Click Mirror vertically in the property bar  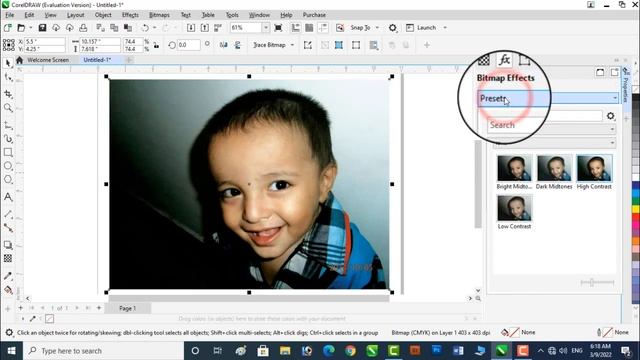click(238, 45)
